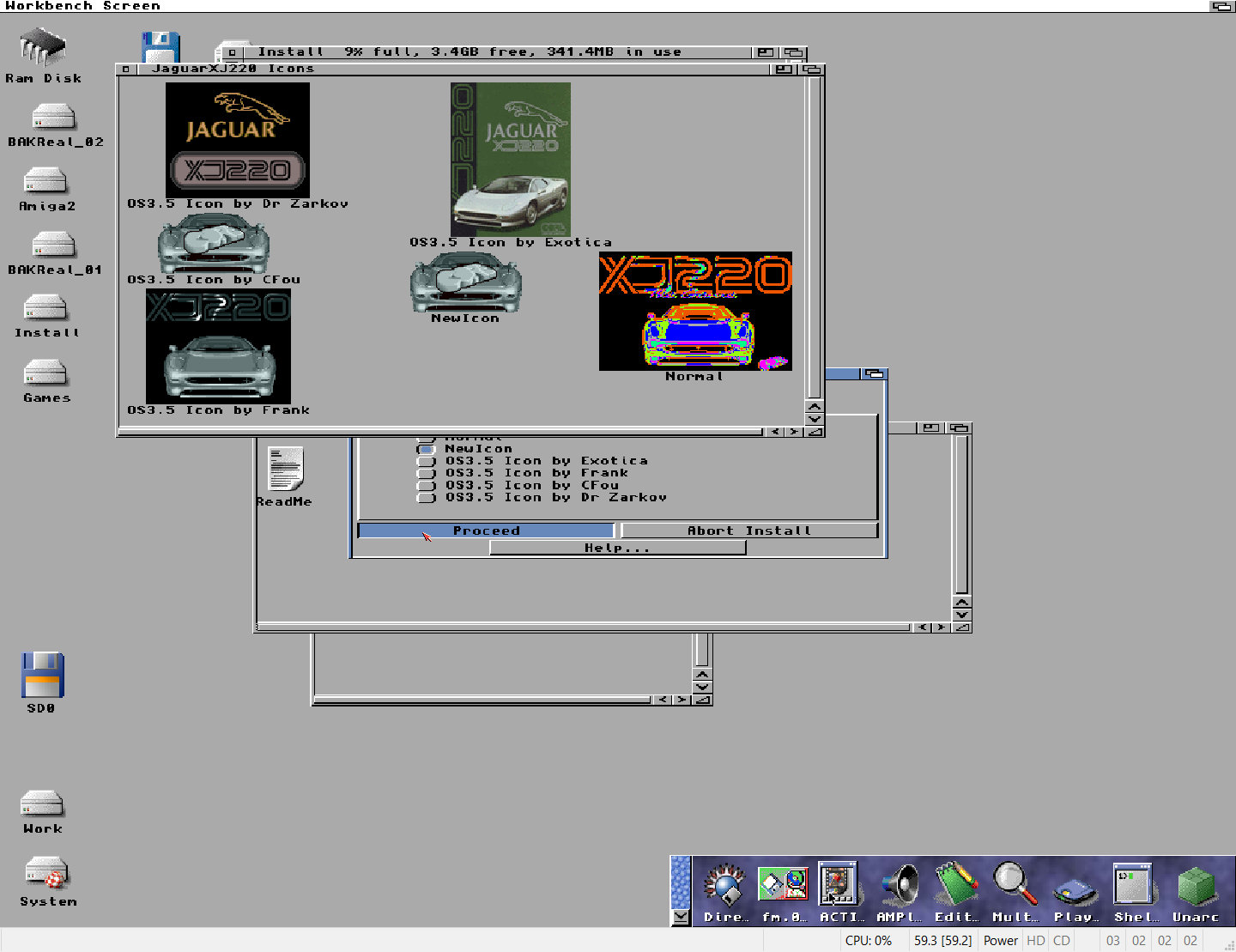Screen dimensions: 1236x952
Task: Launch Directory Opus from the dock
Action: click(725, 886)
